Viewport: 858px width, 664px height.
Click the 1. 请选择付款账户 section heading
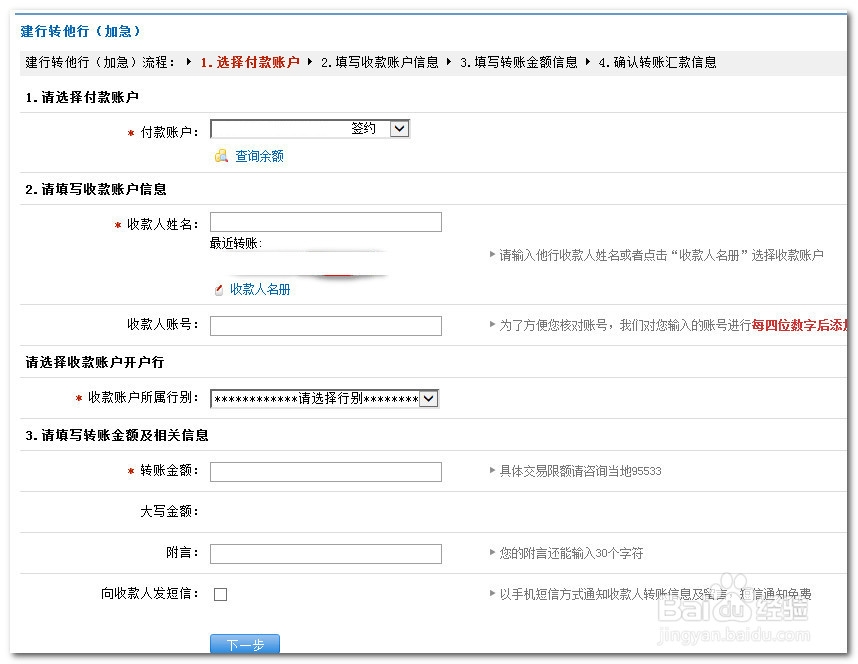pos(82,97)
